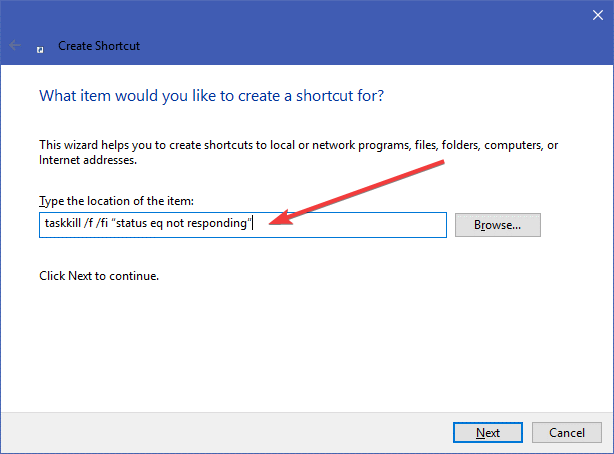The image size is (614, 454).
Task: Click the "/fi" switch in the command text
Action: tap(110, 224)
